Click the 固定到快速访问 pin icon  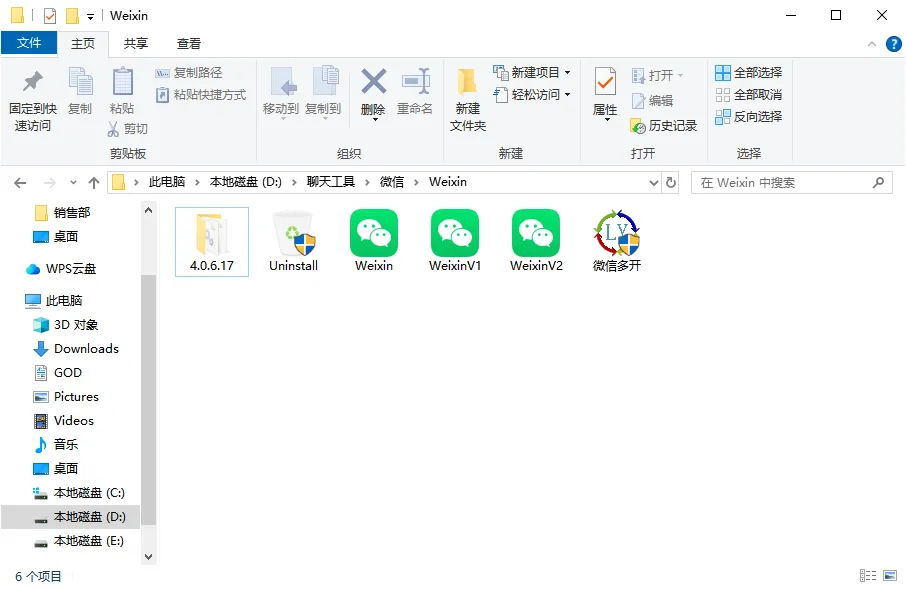(x=32, y=82)
